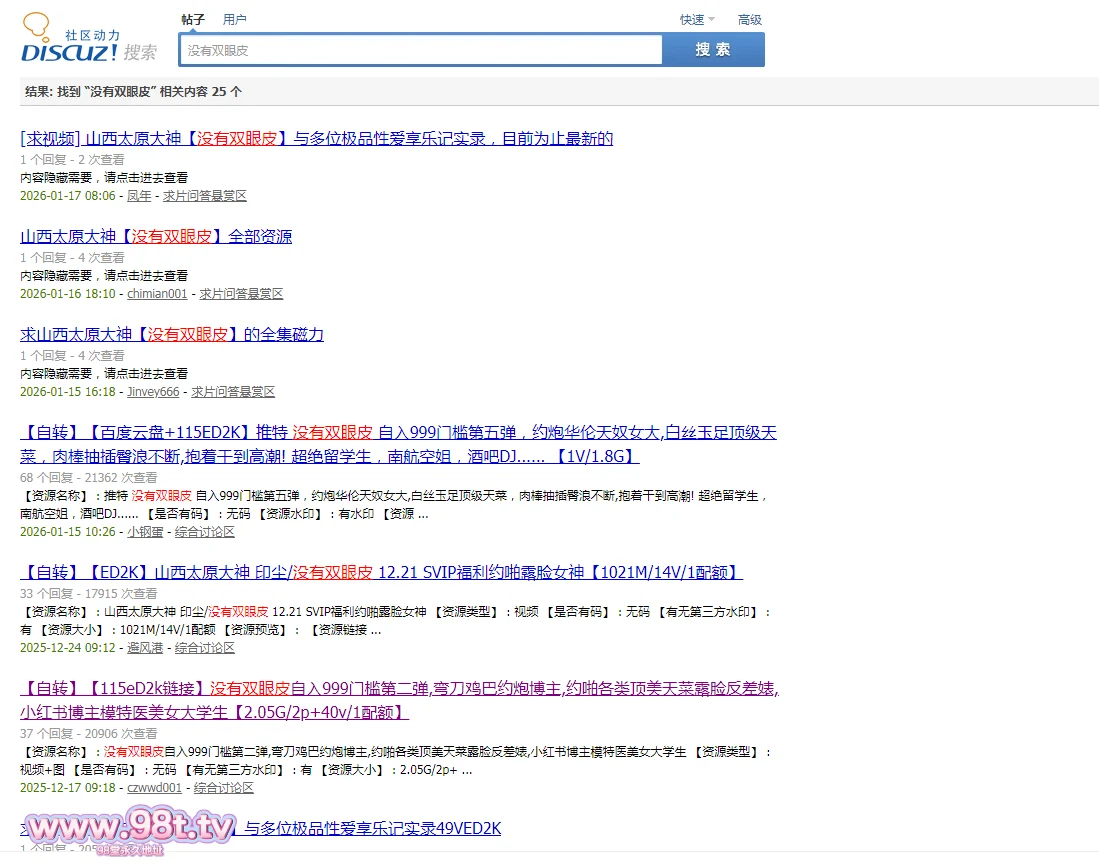Screen dimensions: 1099x865
Task: Open author chimian001's profile
Action: pos(157,294)
